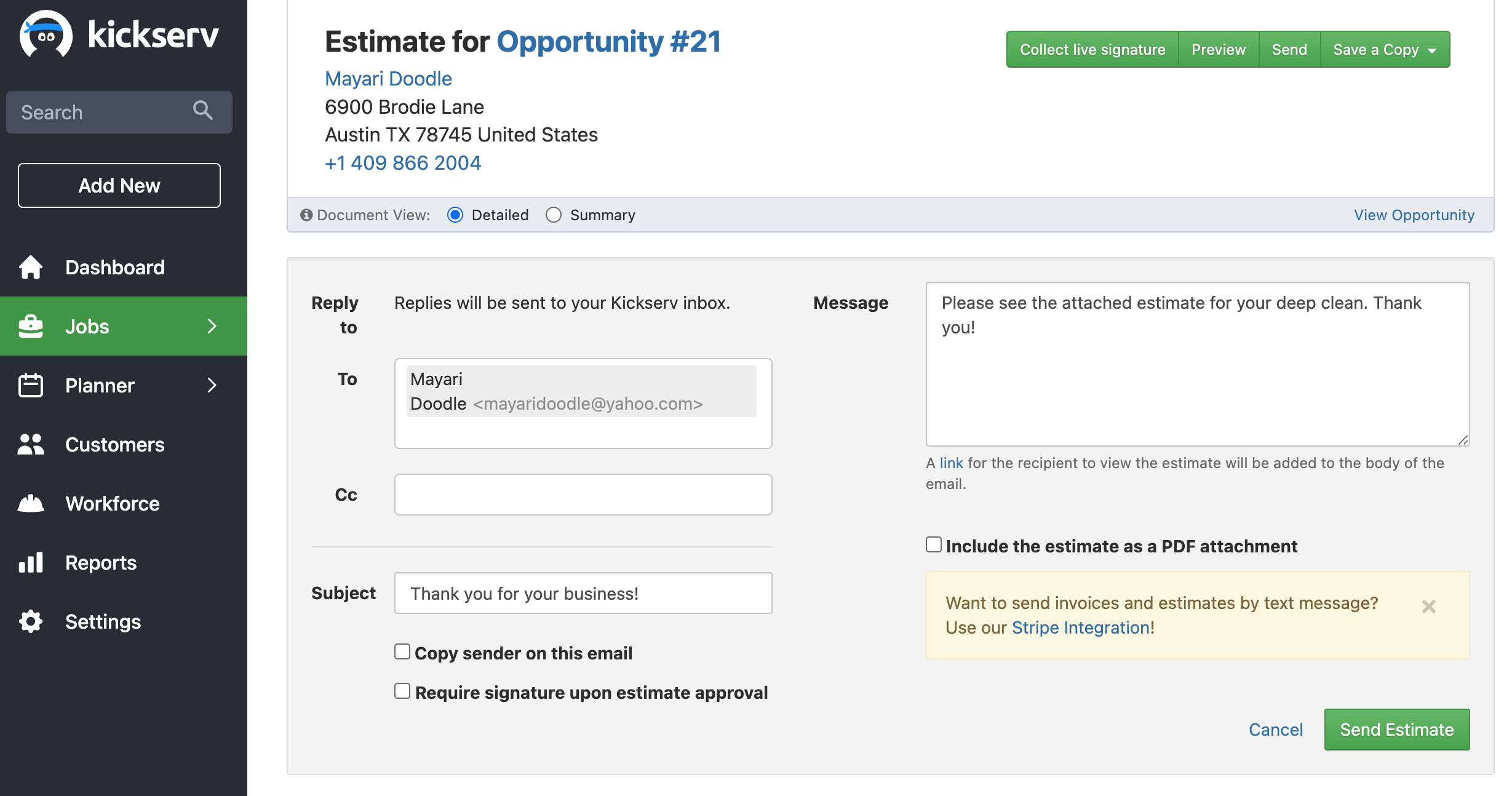The width and height of the screenshot is (1512, 796).
Task: Click into the Cc input field
Action: pos(583,495)
